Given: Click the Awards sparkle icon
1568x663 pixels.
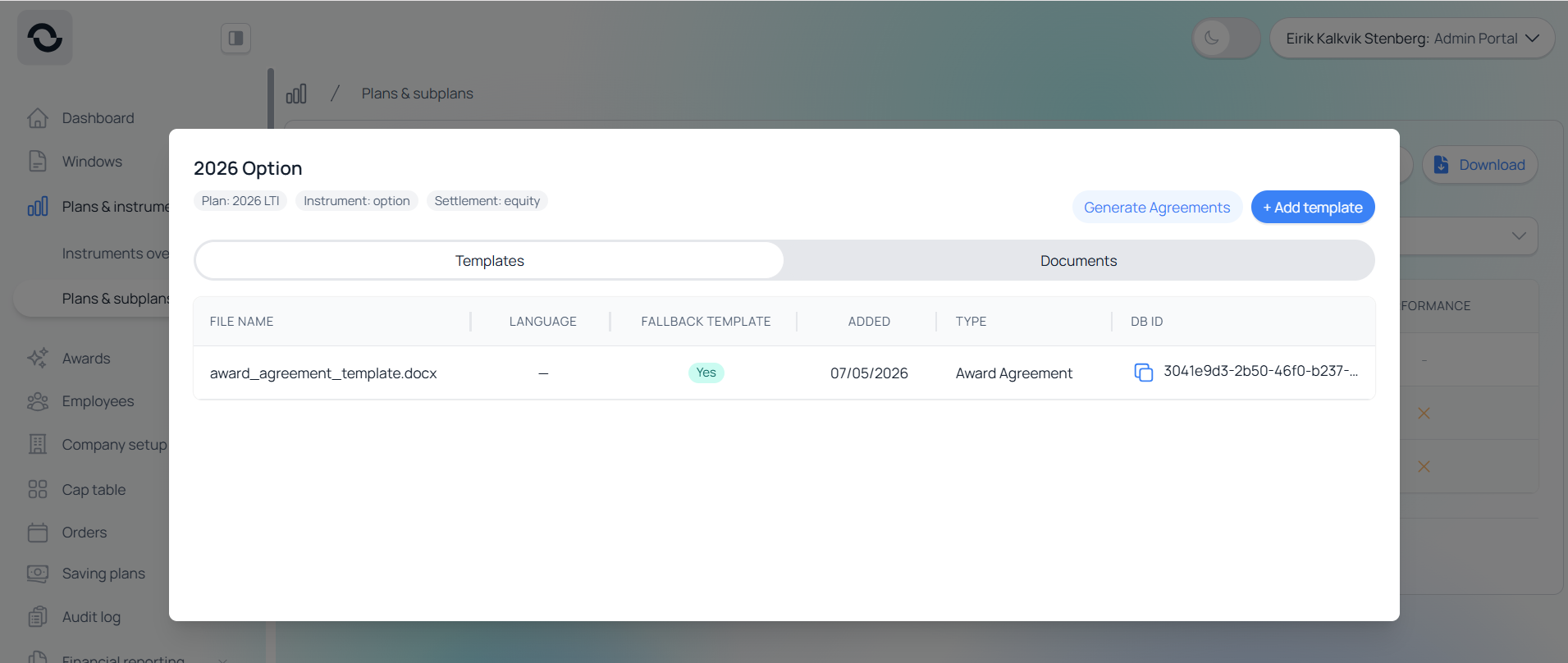Looking at the screenshot, I should tap(38, 358).
